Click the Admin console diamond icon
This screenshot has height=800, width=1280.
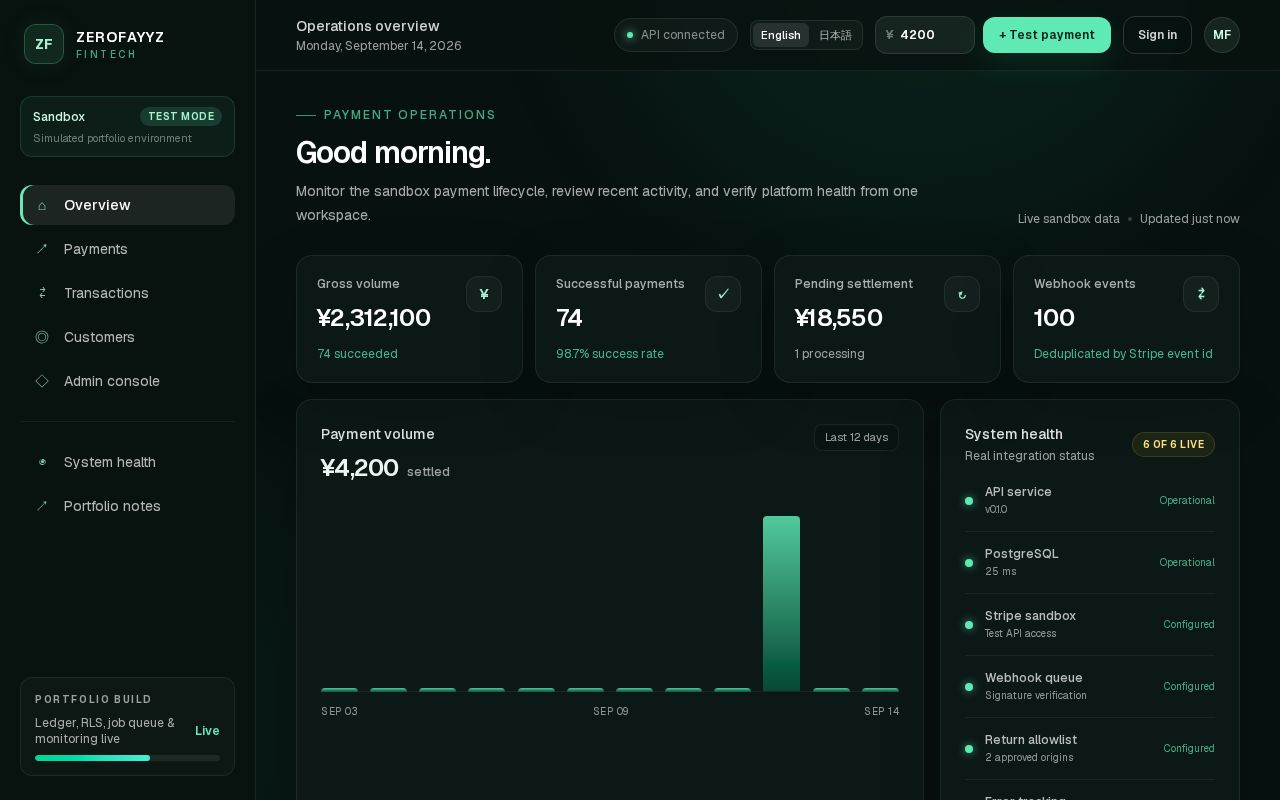(x=42, y=381)
